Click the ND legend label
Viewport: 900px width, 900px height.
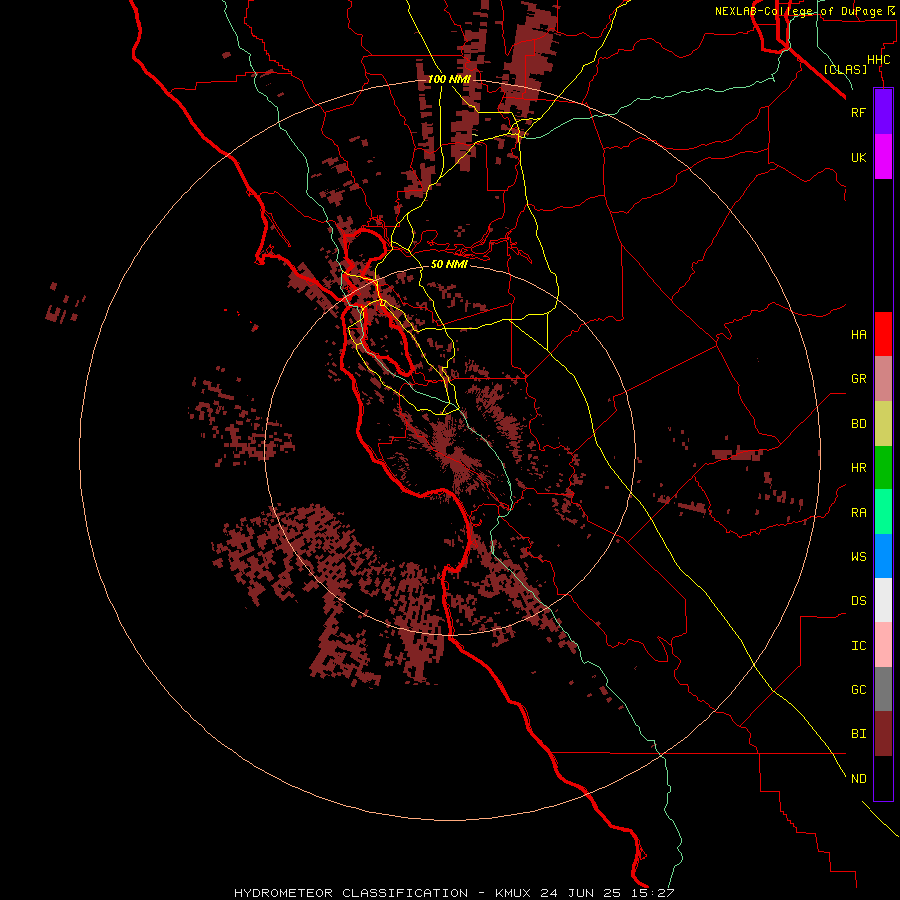(x=858, y=779)
